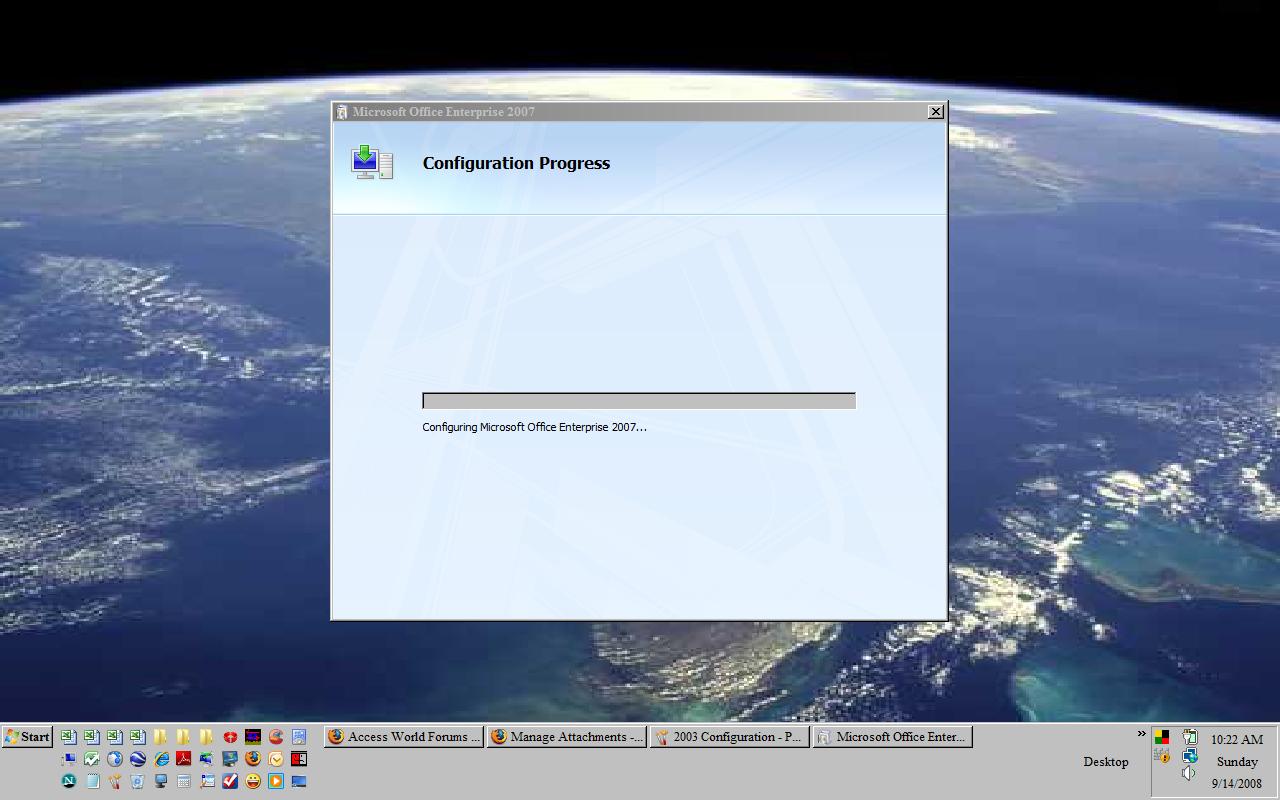1280x800 pixels.
Task: Click 'Configuring Microsoft Office Enterprise 2007...' text
Action: [534, 427]
